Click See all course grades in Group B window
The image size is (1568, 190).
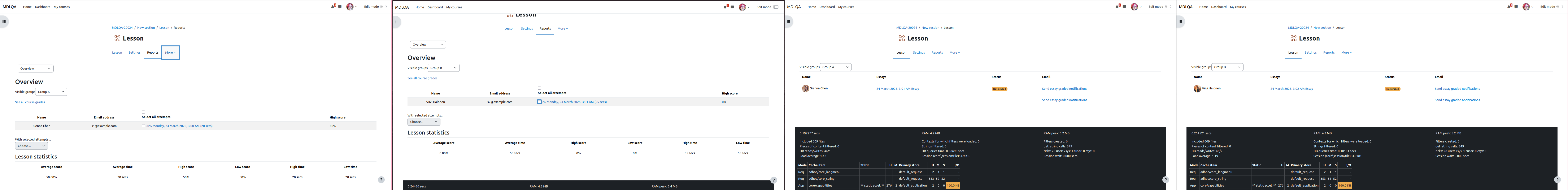422,78
